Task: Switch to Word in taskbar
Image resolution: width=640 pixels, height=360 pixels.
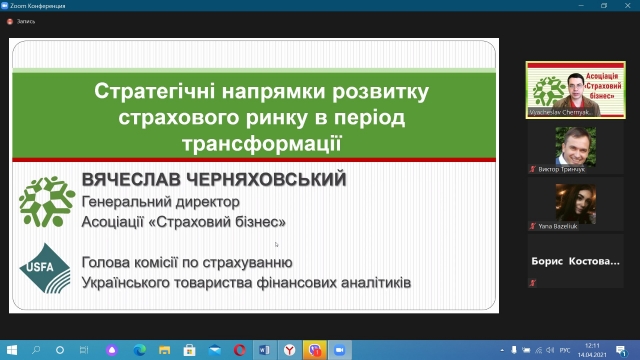Action: 264,350
